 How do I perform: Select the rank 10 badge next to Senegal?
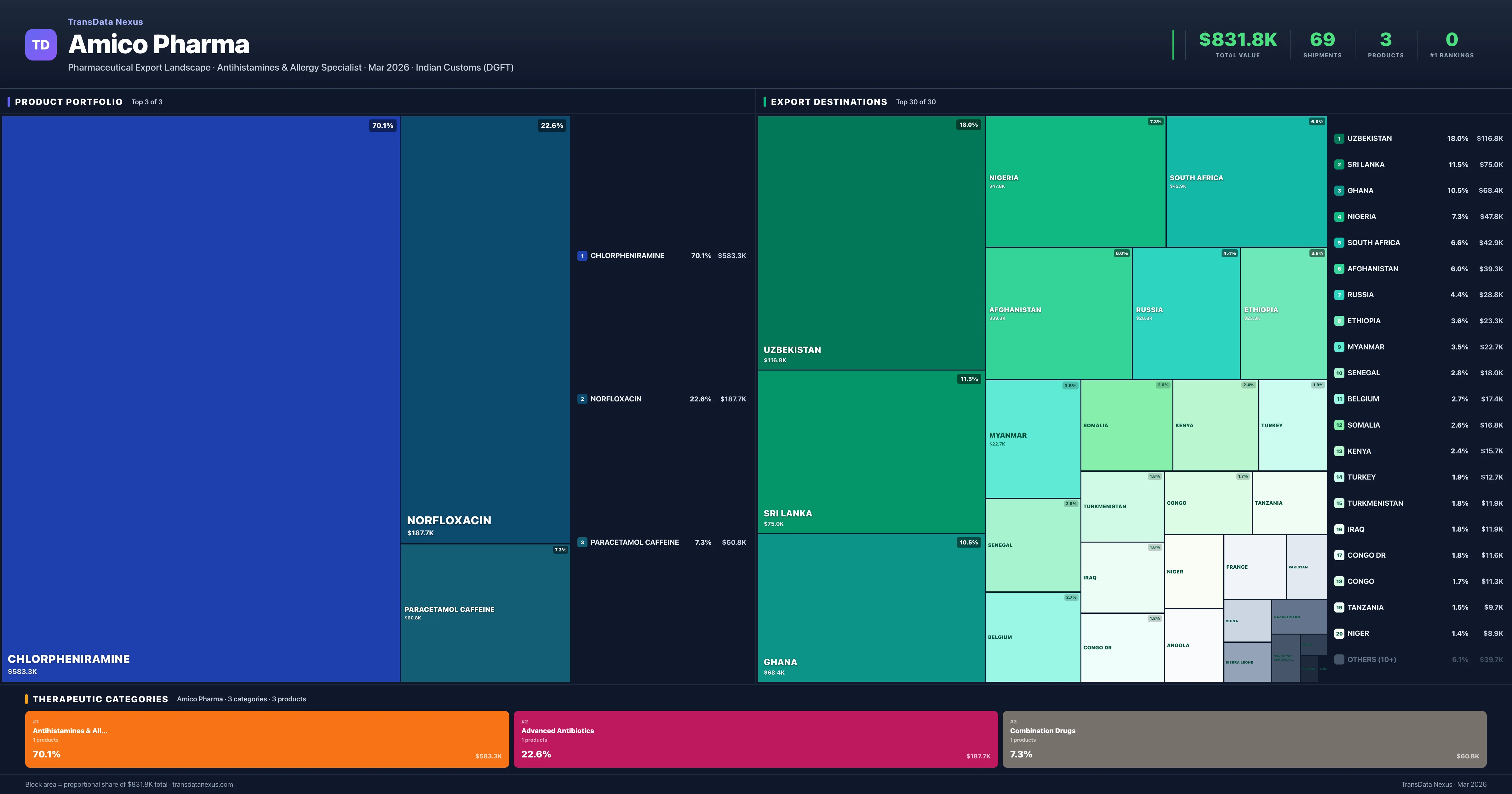[x=1340, y=373]
